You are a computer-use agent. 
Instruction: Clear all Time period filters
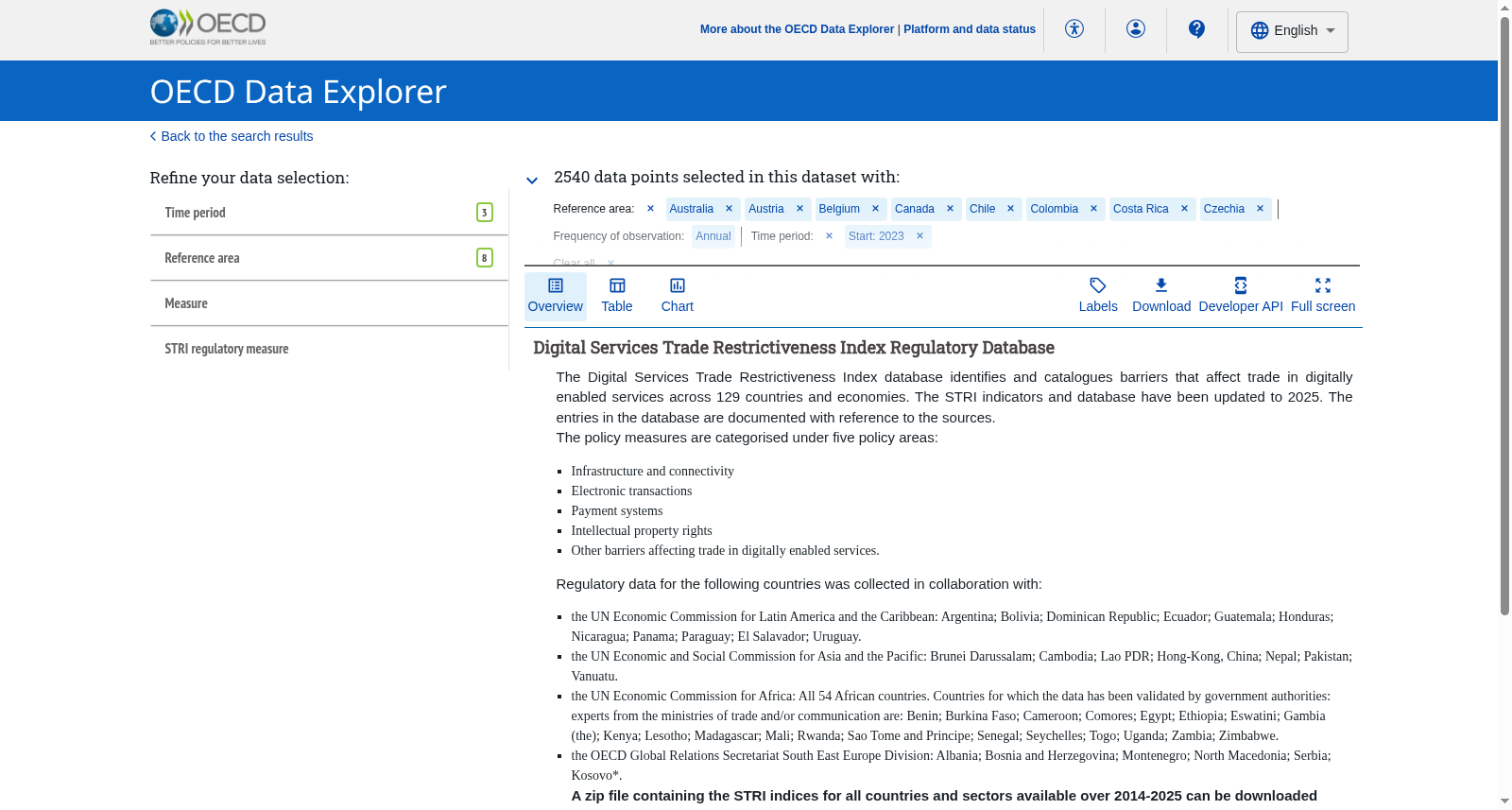coord(829,236)
